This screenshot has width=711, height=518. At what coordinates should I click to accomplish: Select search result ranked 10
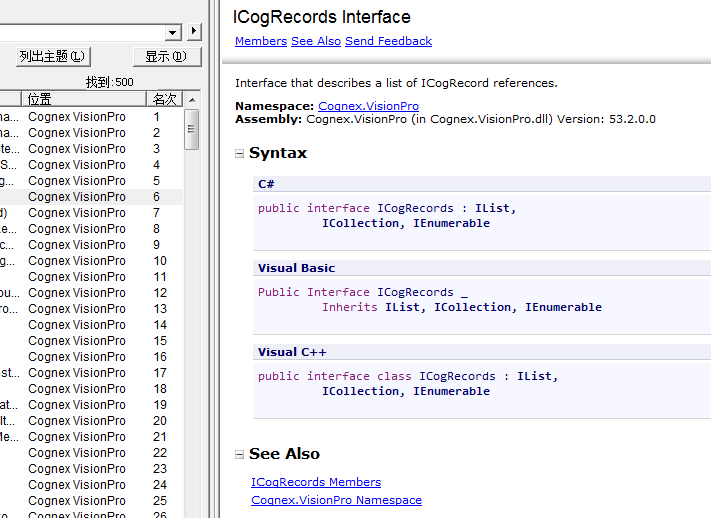[92, 261]
